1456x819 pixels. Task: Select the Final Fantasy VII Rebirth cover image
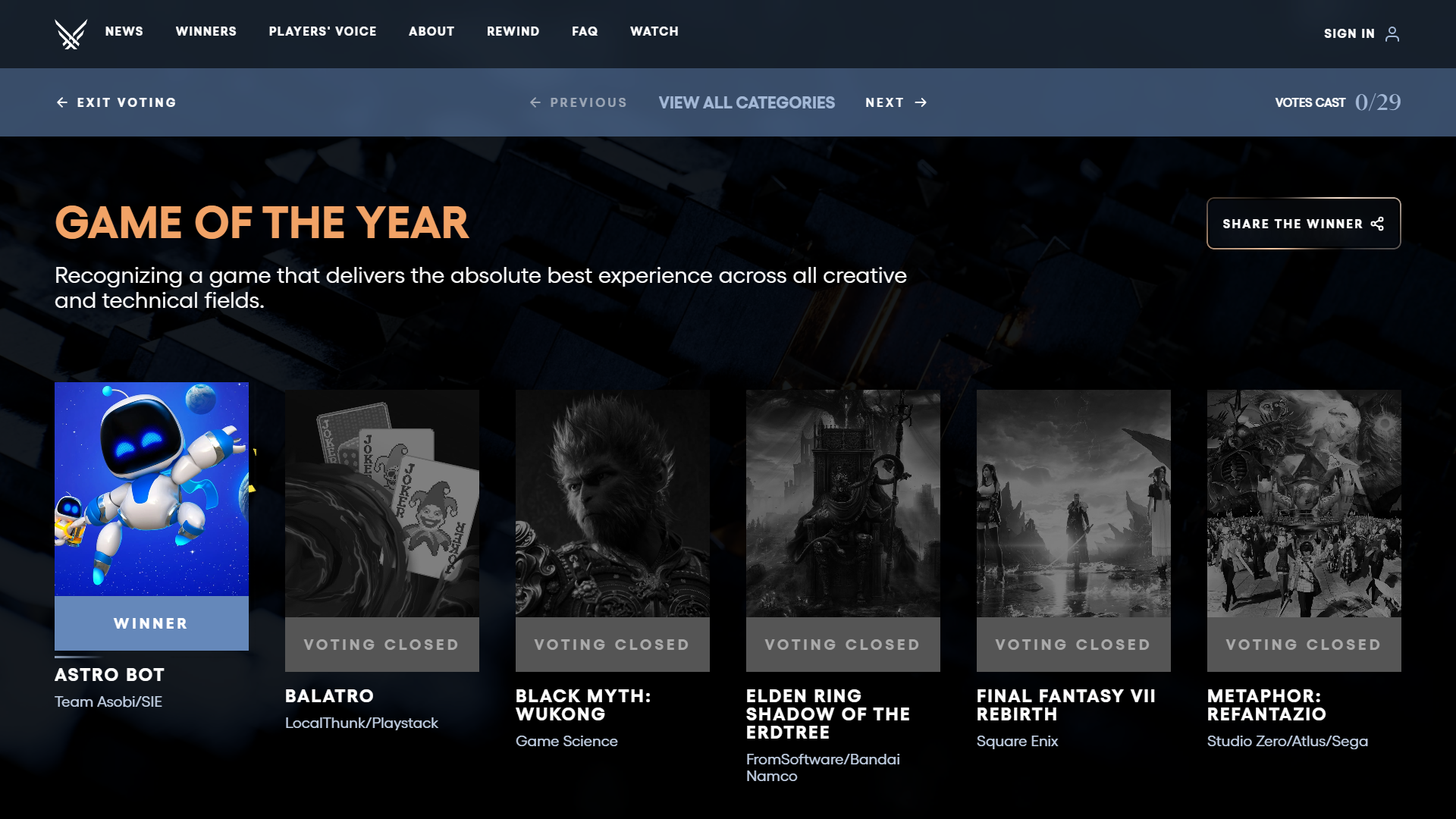click(1074, 504)
